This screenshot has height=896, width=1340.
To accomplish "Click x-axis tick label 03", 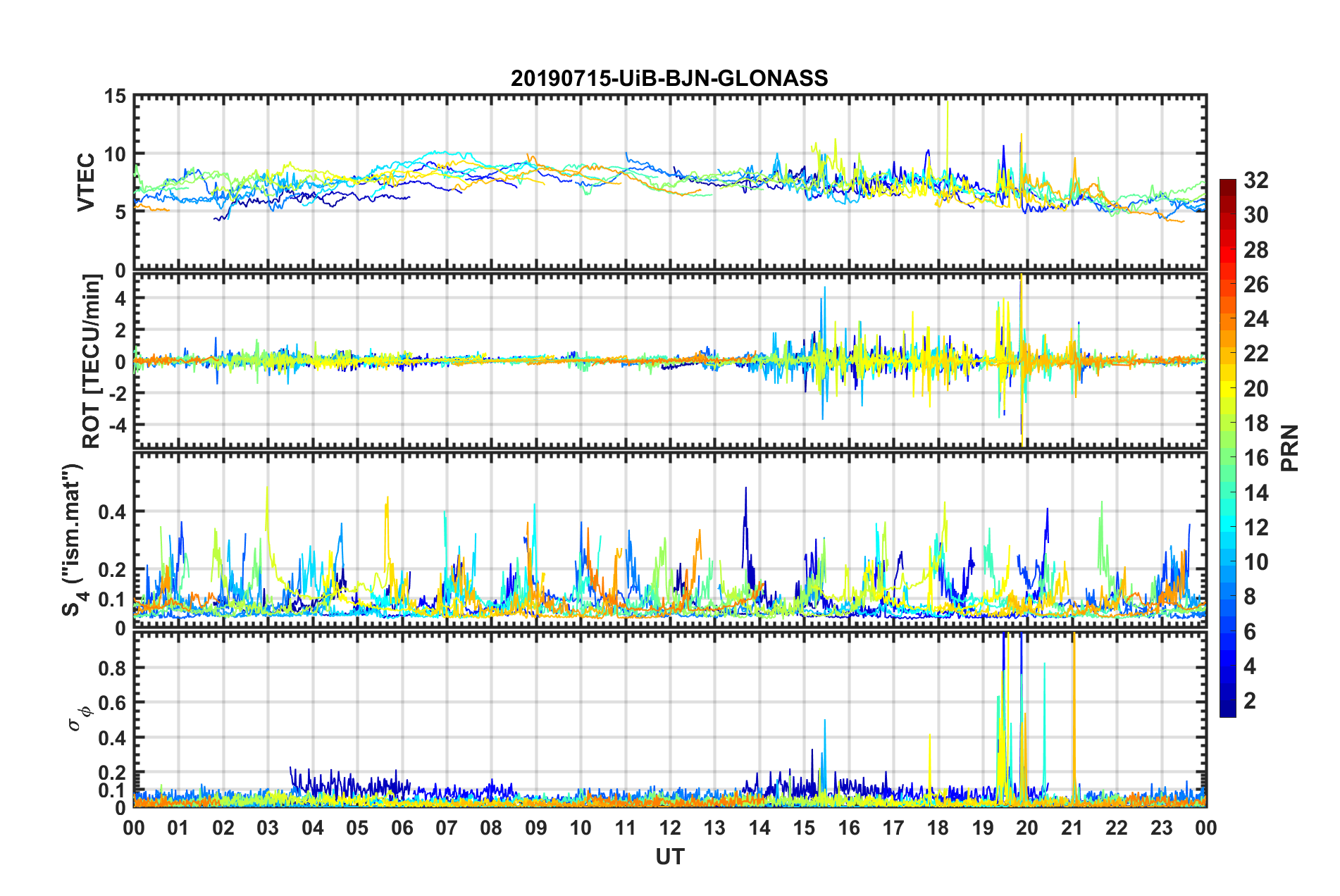I will (268, 828).
